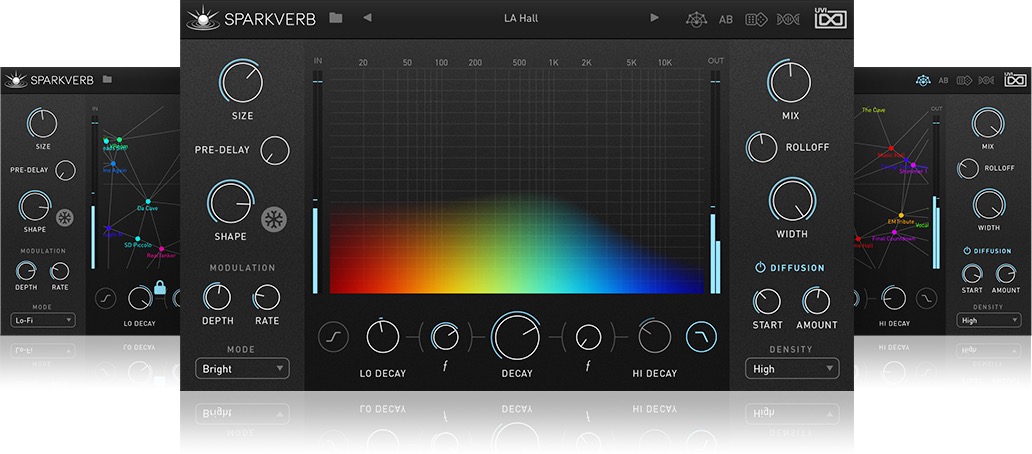
Task: Click the modulation Rate knob in center window
Action: click(267, 297)
